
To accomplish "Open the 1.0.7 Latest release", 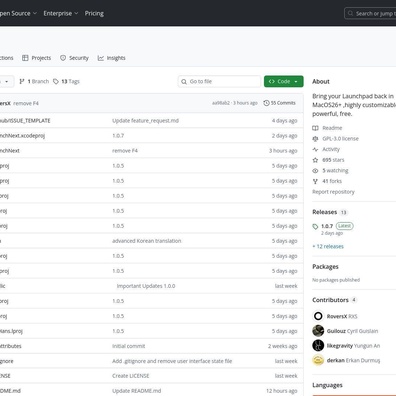I will click(337, 226).
